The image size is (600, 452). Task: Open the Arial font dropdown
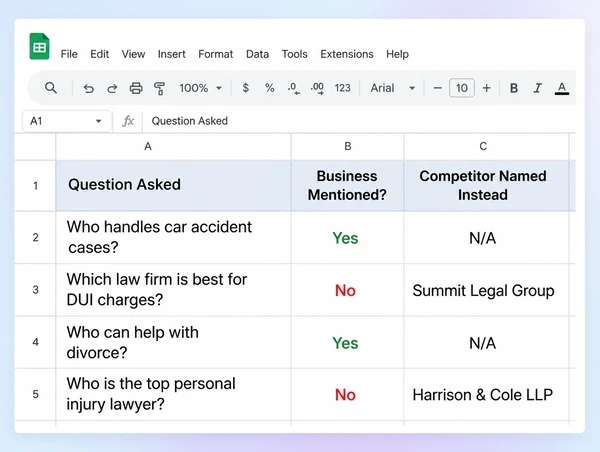coord(393,88)
